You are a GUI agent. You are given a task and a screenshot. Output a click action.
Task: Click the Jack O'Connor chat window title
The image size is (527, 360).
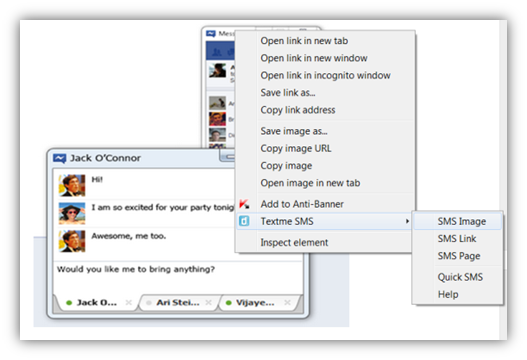105,158
